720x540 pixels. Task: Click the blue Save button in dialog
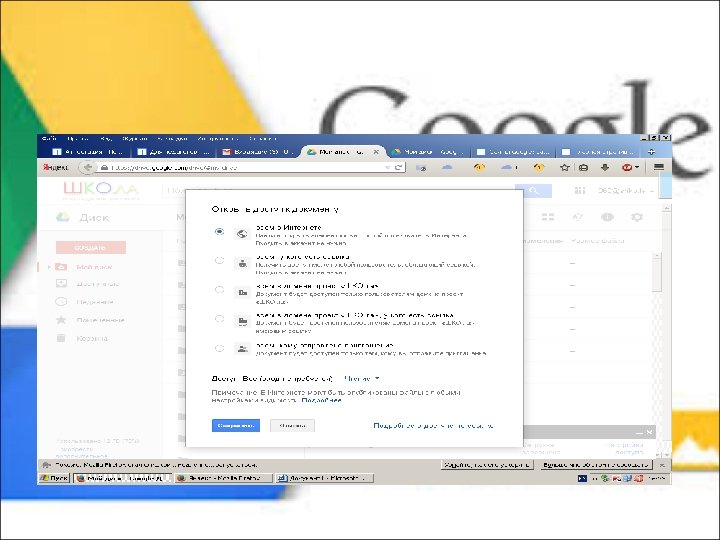pos(236,426)
